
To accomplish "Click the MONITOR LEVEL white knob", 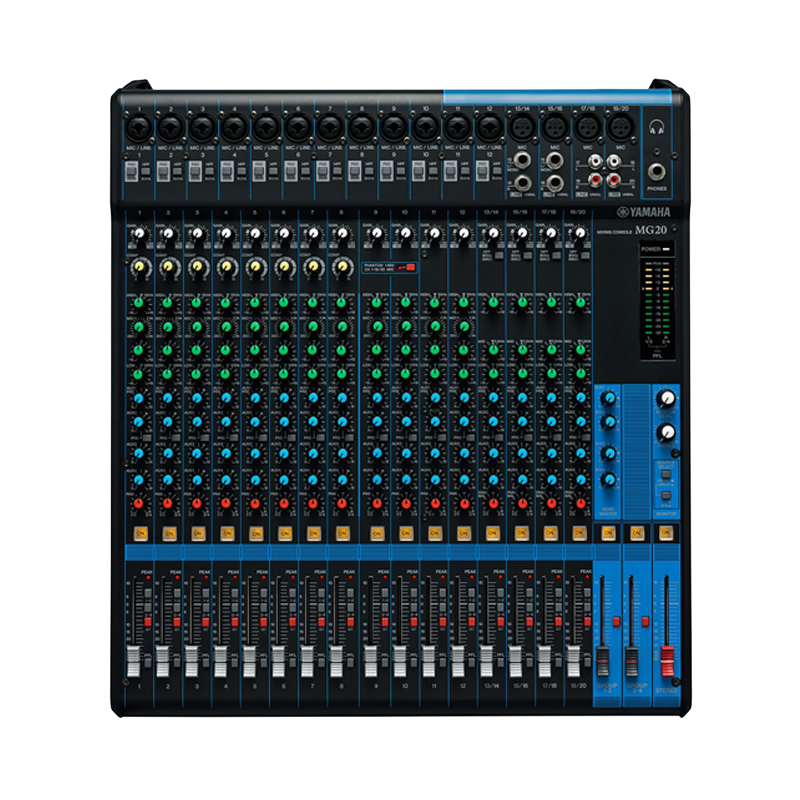I will pyautogui.click(x=666, y=399).
